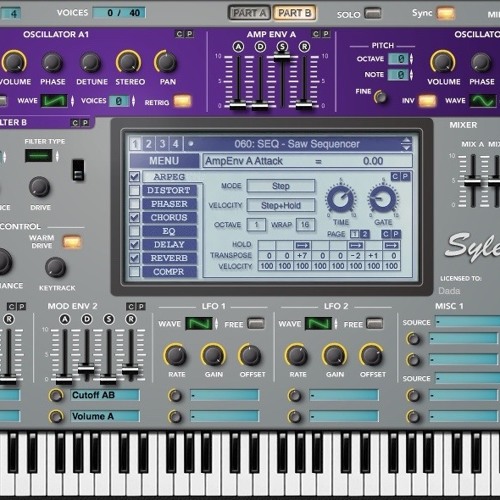Click the Pitch Fine knob
Viewport: 500px width, 500px height.
[x=380, y=97]
